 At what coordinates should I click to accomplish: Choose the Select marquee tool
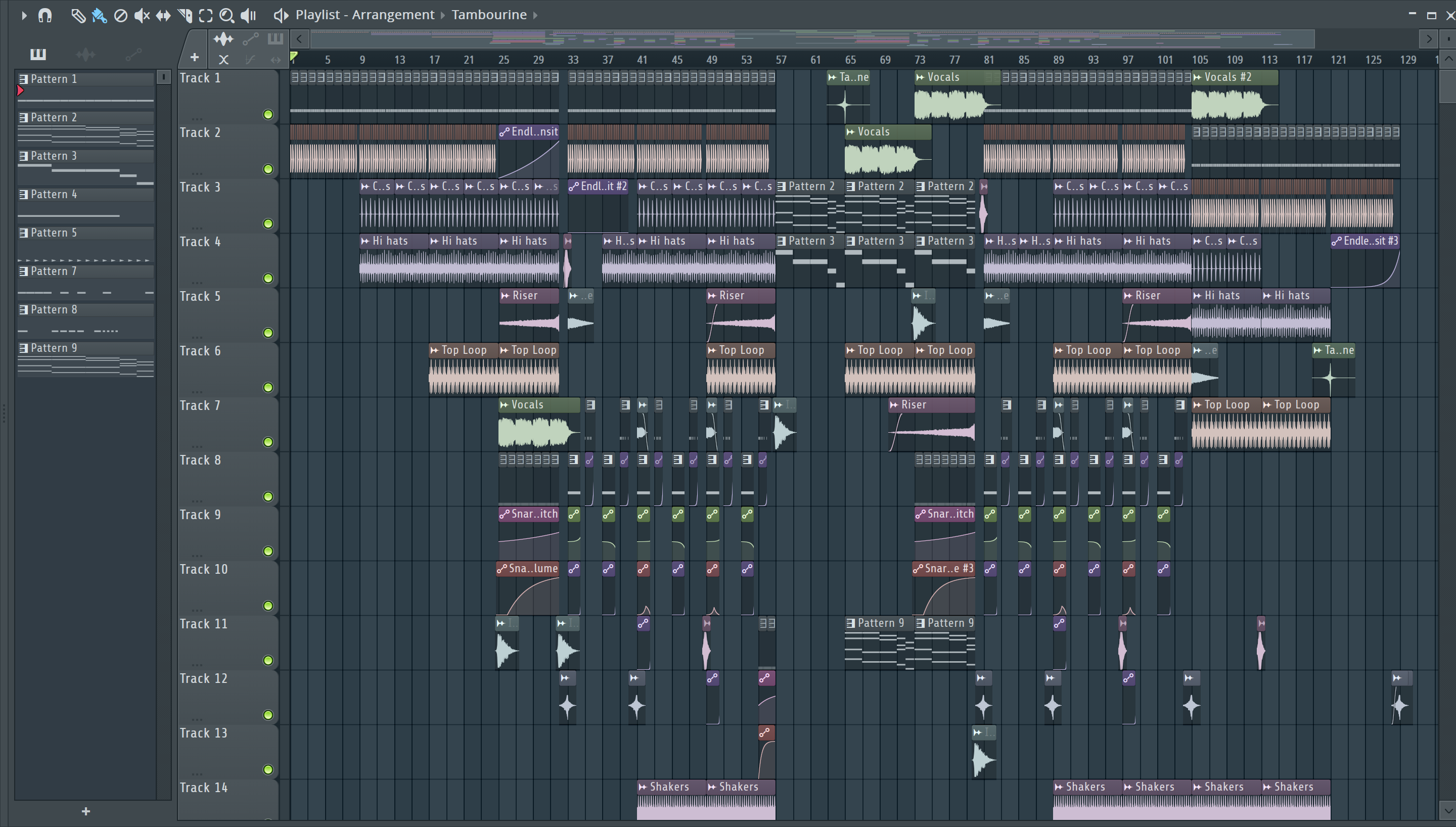pyautogui.click(x=206, y=15)
